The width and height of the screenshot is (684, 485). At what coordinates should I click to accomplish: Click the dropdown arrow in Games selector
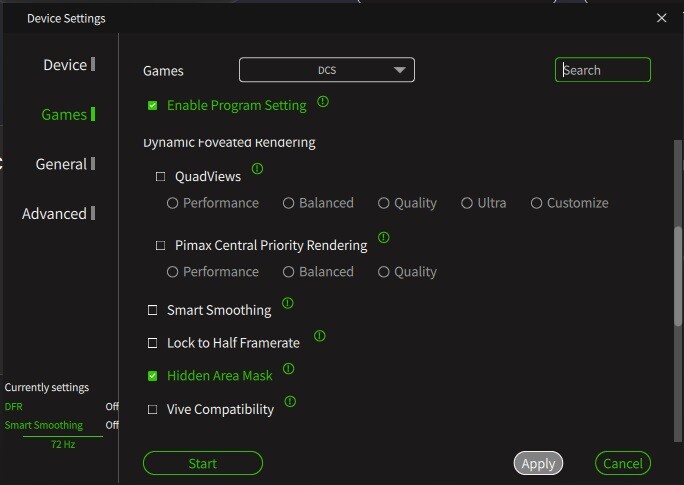click(x=400, y=70)
